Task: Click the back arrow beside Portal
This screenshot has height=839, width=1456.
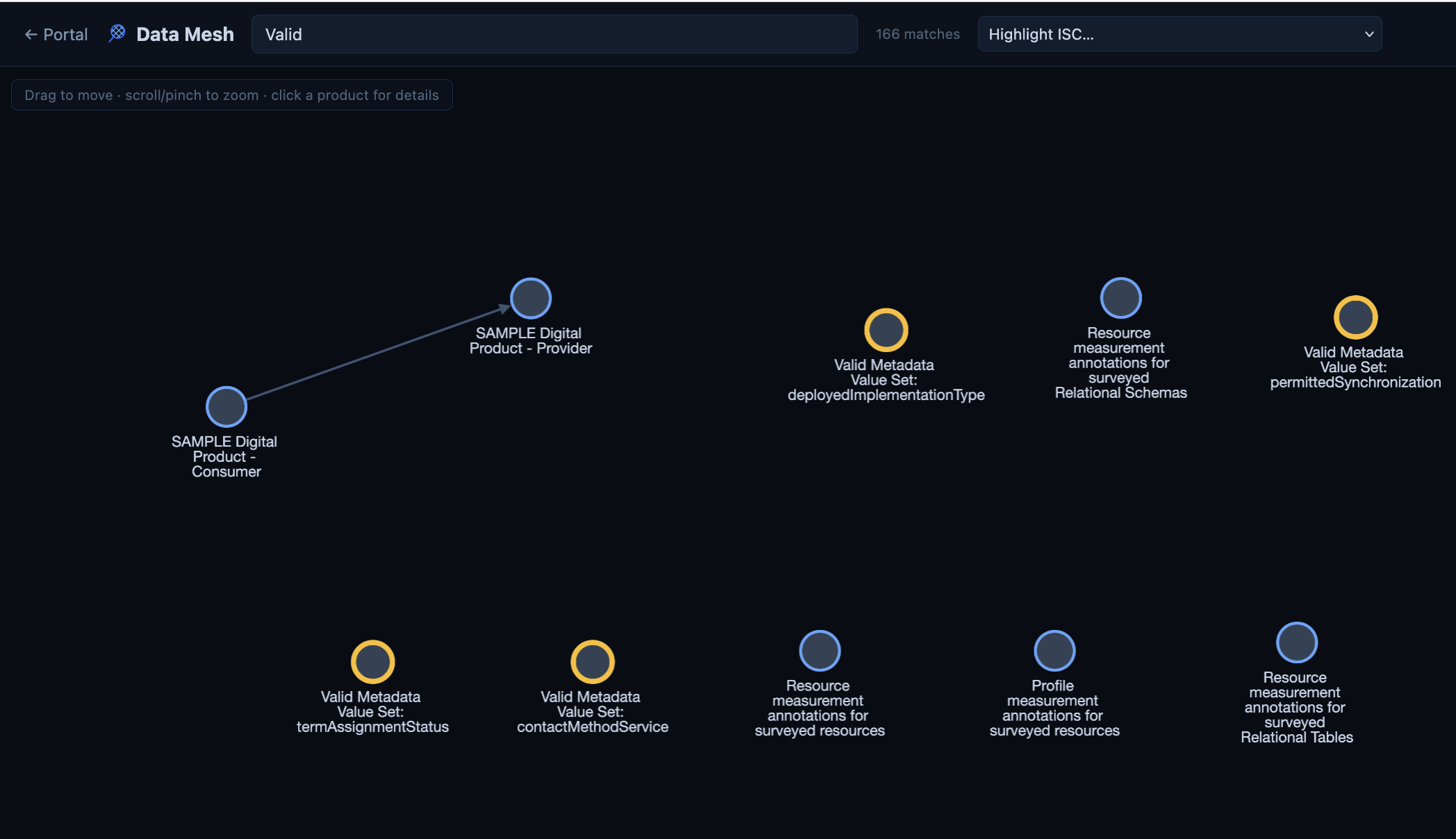Action: (x=31, y=34)
